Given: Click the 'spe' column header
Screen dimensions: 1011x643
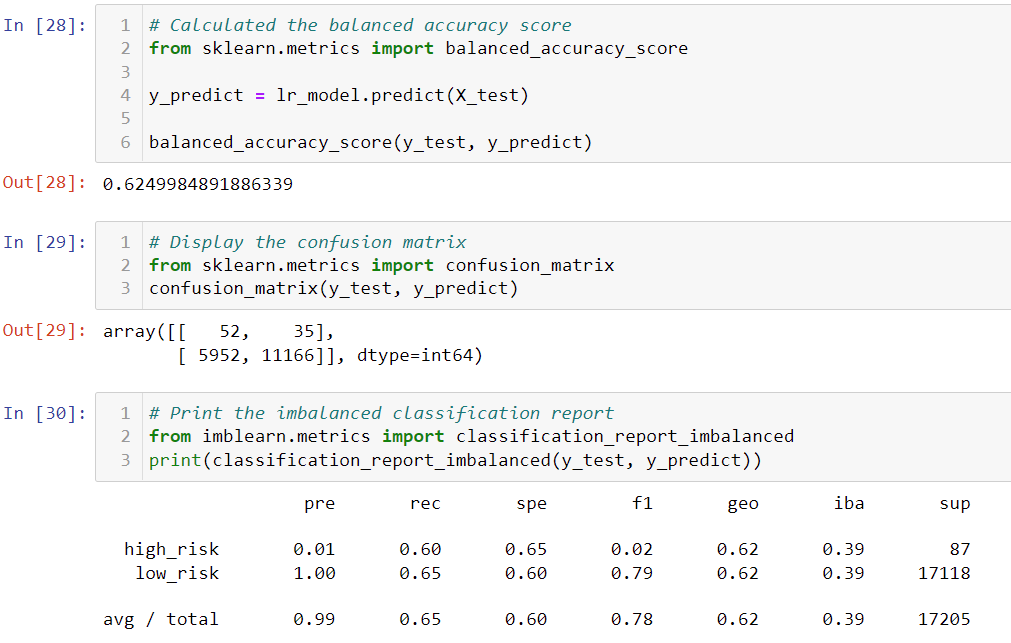Looking at the screenshot, I should [531, 504].
